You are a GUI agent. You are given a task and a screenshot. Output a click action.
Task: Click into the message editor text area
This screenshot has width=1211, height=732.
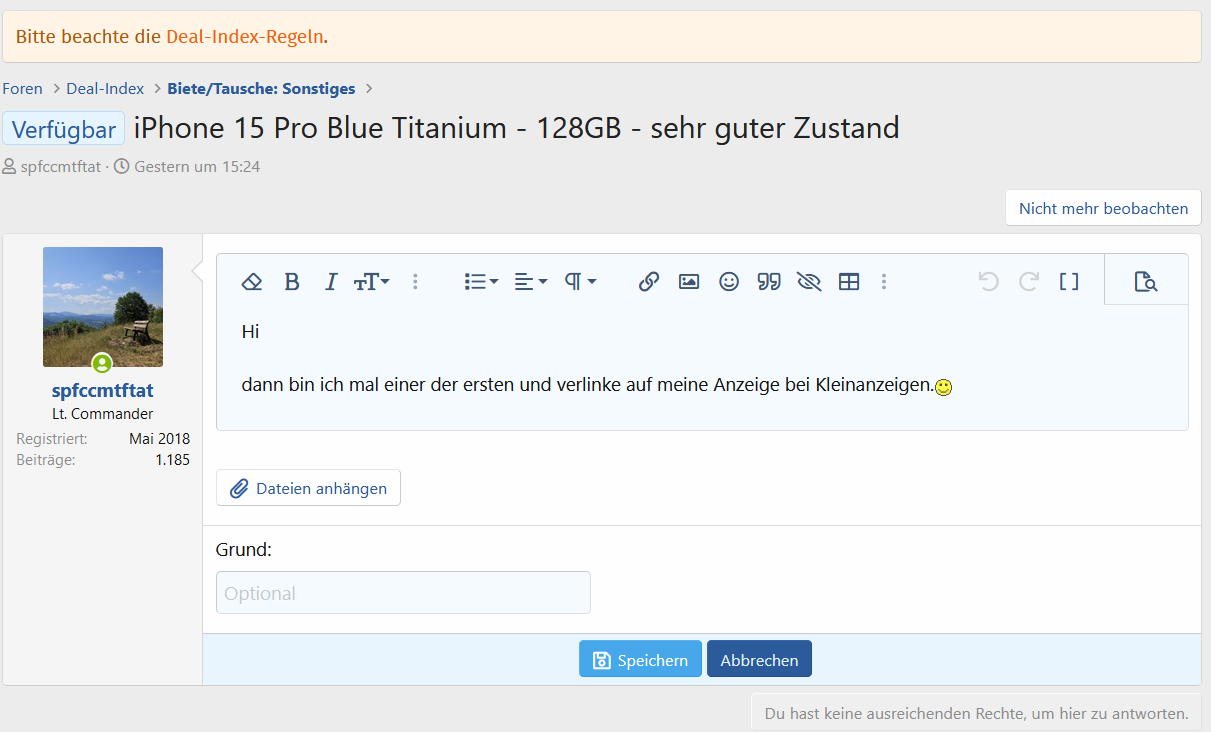coord(702,367)
